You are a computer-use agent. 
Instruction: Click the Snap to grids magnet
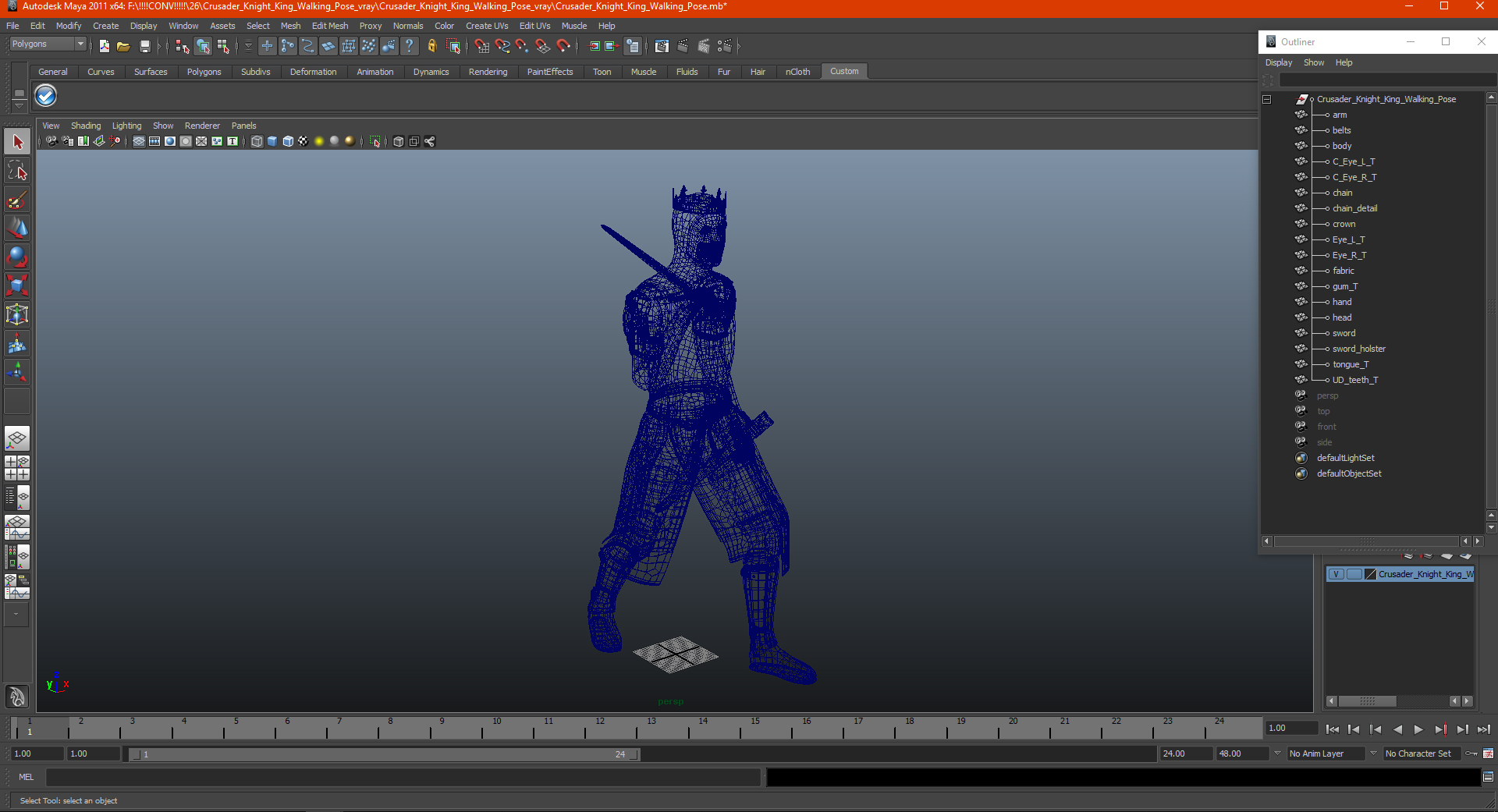(481, 46)
